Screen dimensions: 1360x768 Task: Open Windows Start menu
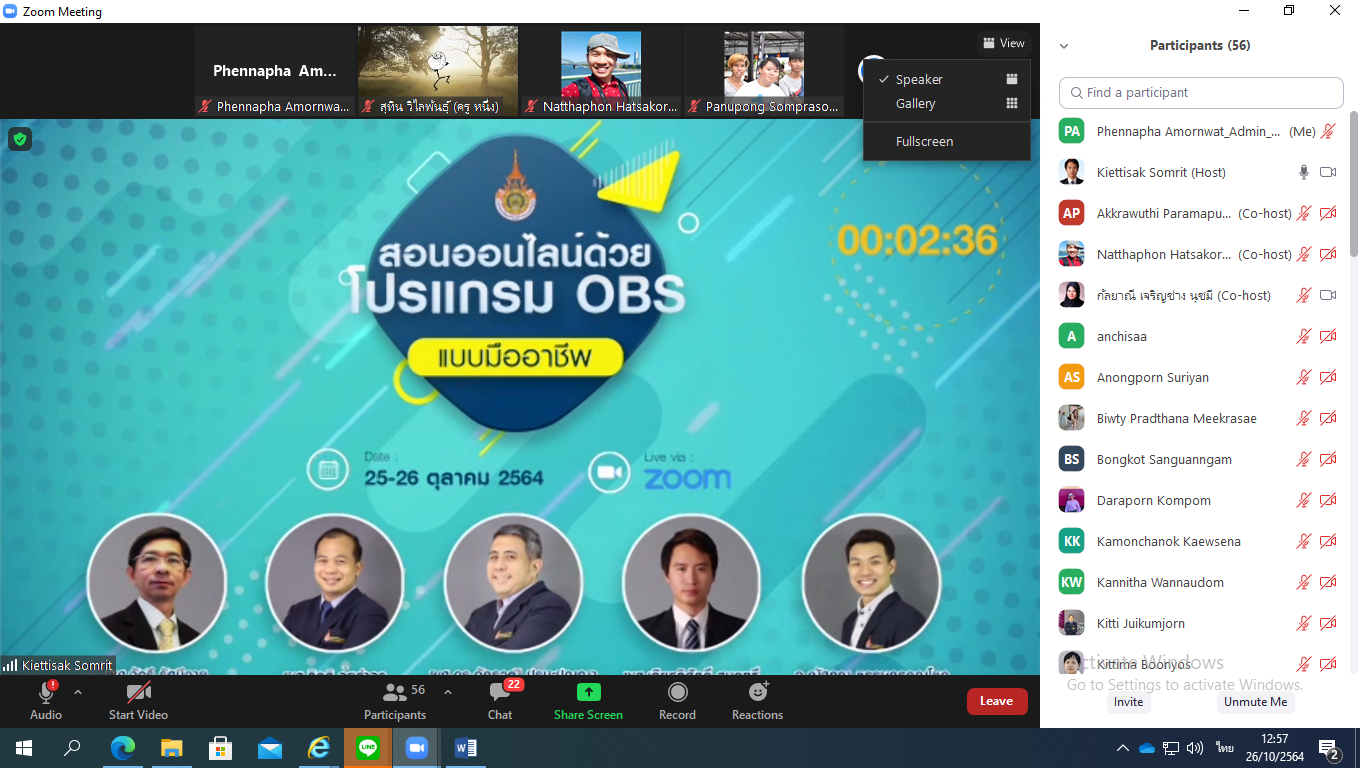(24, 748)
